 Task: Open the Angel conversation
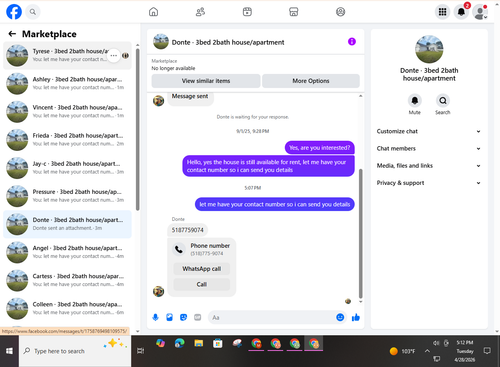(x=67, y=252)
